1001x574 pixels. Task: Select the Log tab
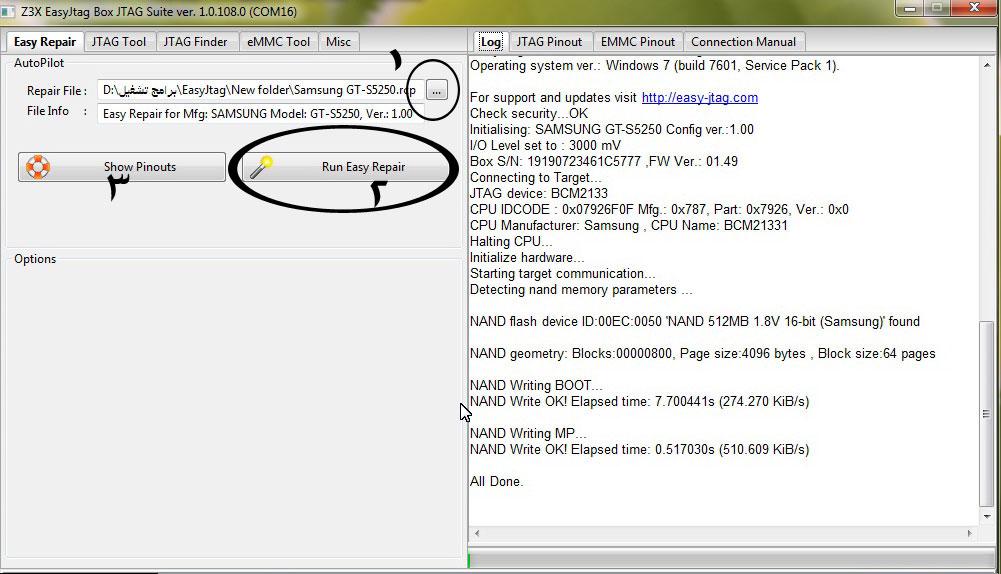point(491,42)
